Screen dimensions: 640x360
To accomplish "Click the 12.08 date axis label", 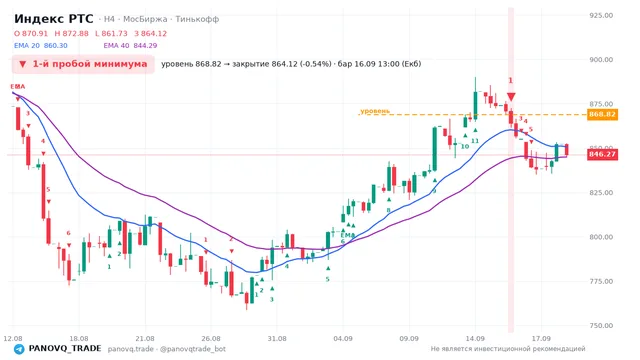I will (x=13, y=339).
